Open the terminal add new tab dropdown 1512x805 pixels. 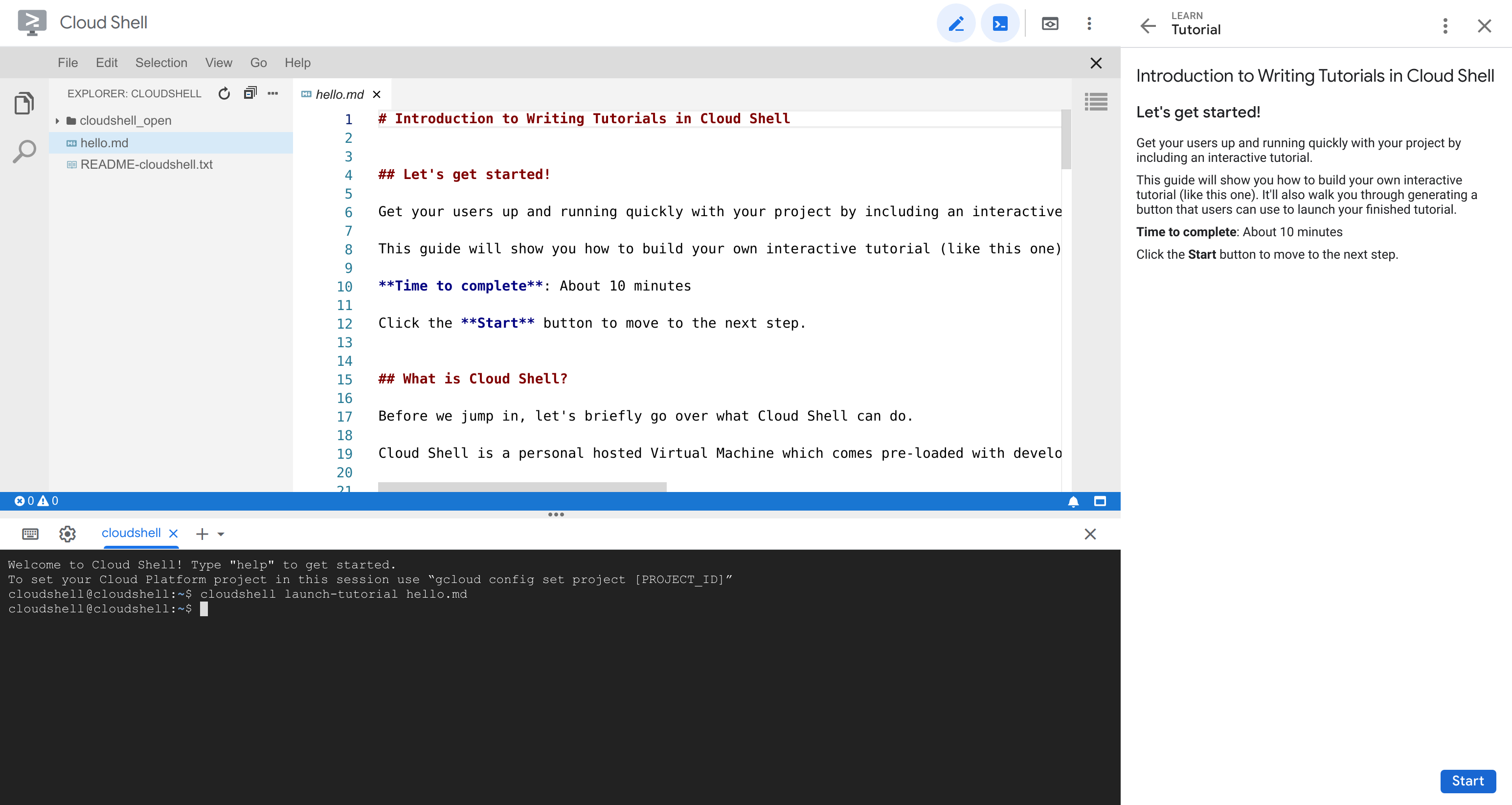tap(220, 533)
